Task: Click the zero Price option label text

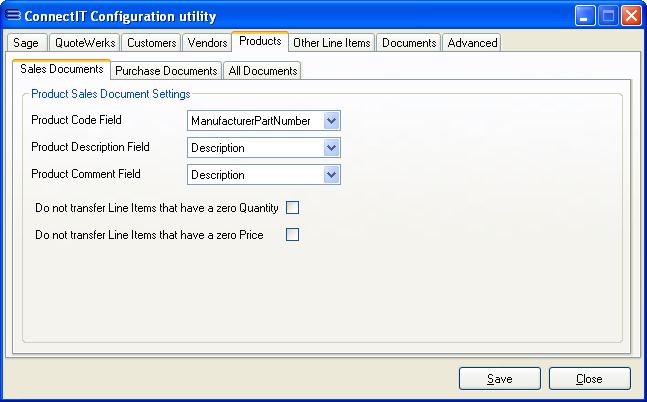Action: 149,235
